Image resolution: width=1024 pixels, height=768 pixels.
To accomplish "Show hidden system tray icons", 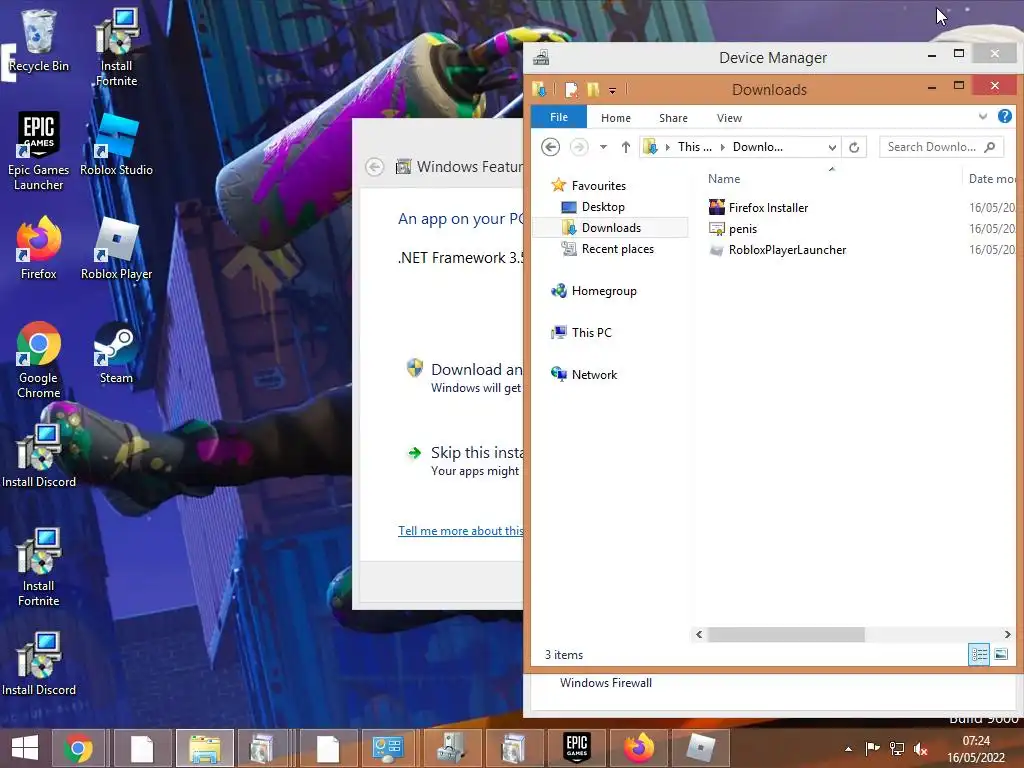I will (848, 749).
